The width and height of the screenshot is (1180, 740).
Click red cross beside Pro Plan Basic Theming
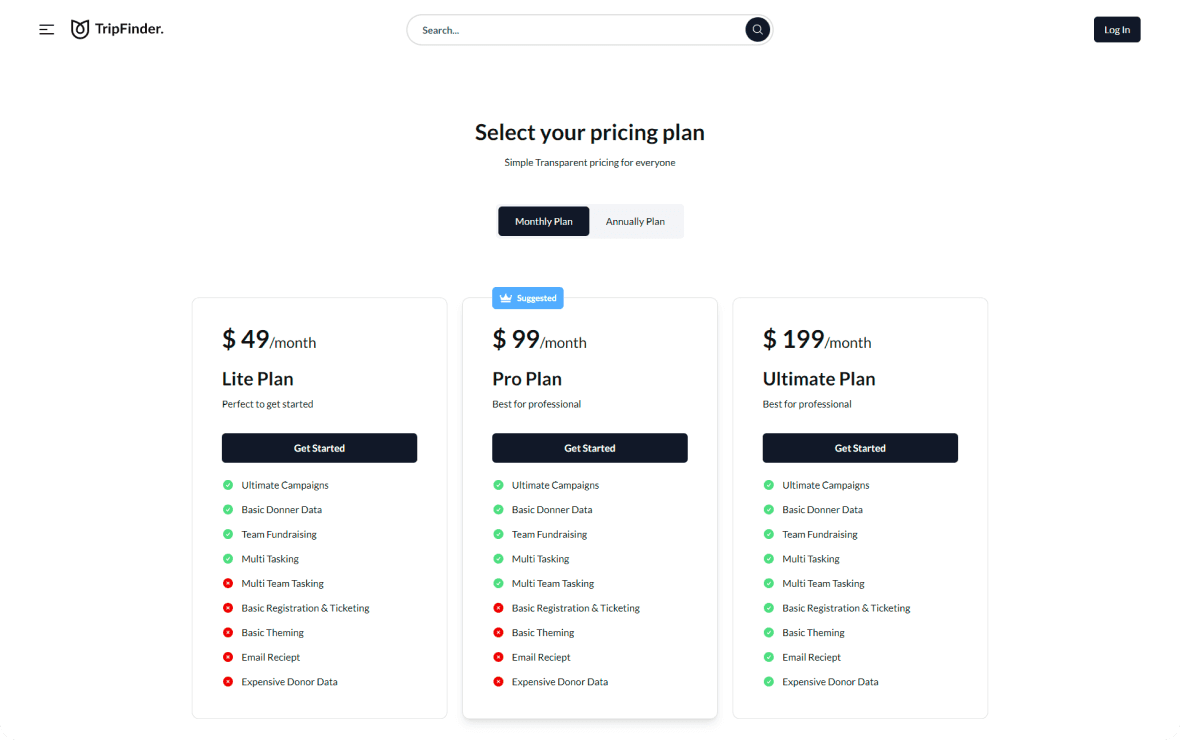[498, 632]
